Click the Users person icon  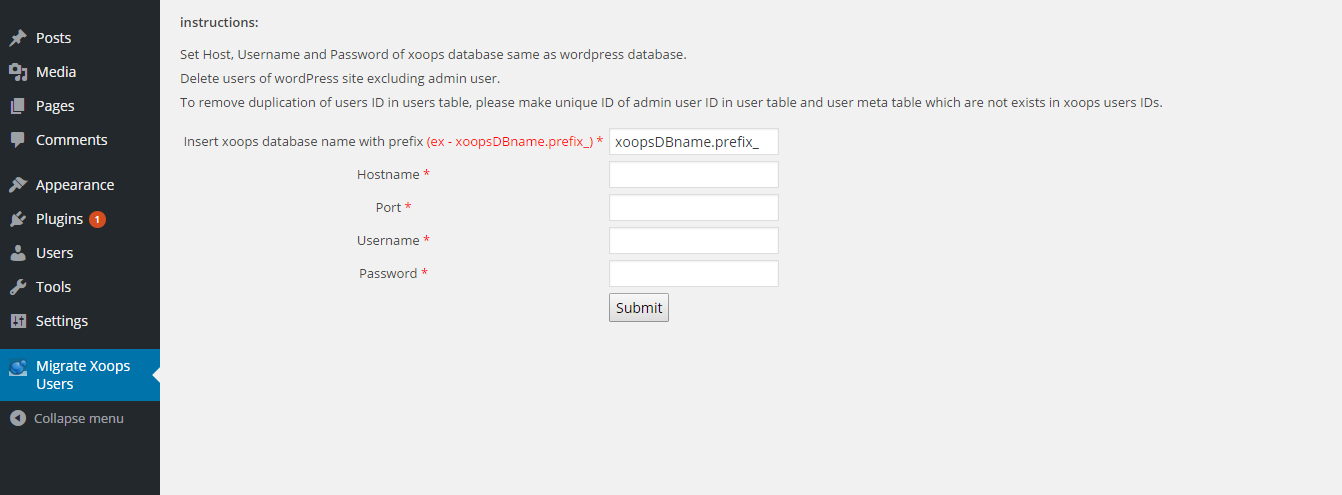point(18,253)
